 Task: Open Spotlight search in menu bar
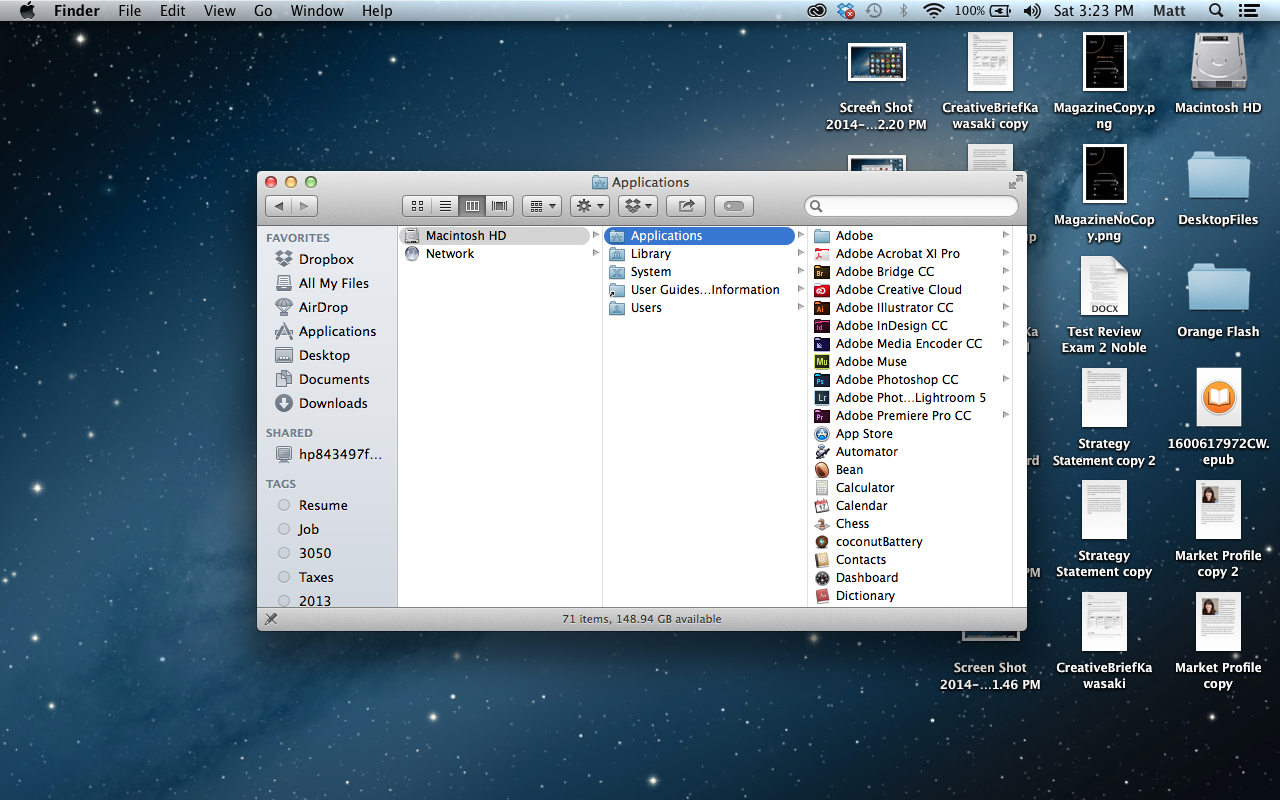[x=1216, y=11]
